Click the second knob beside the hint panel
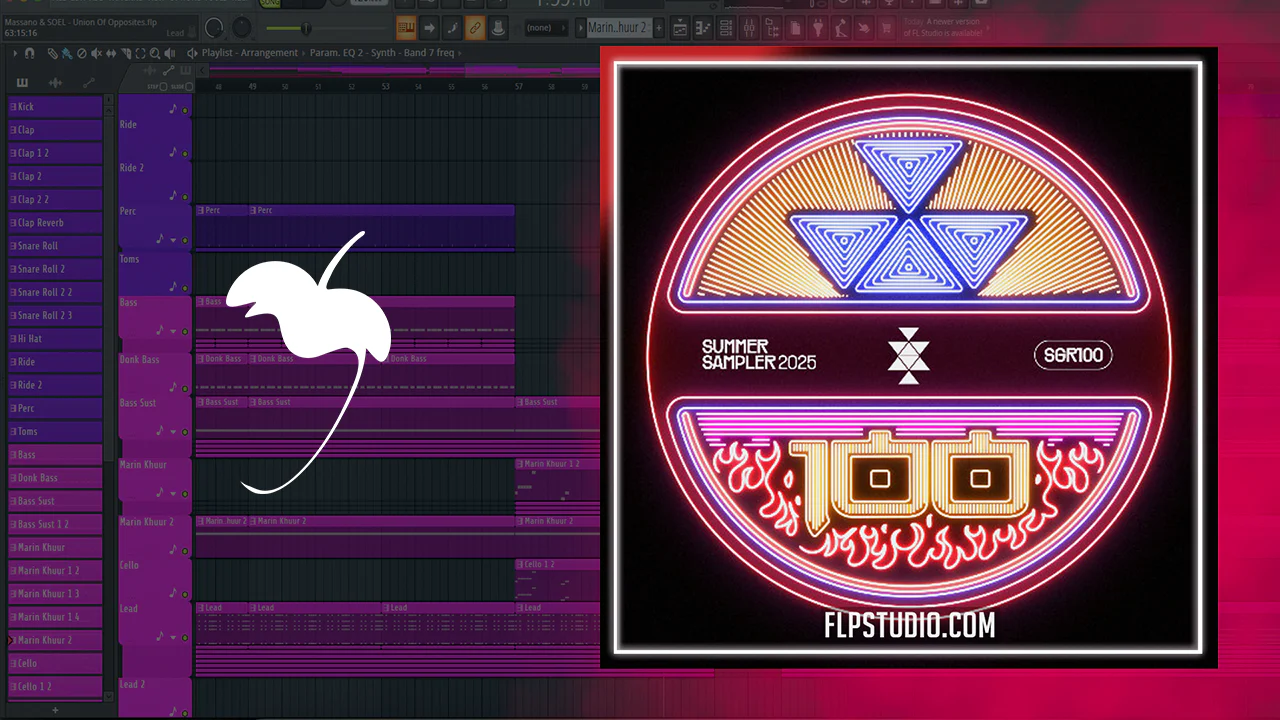The width and height of the screenshot is (1280, 720). [x=242, y=28]
